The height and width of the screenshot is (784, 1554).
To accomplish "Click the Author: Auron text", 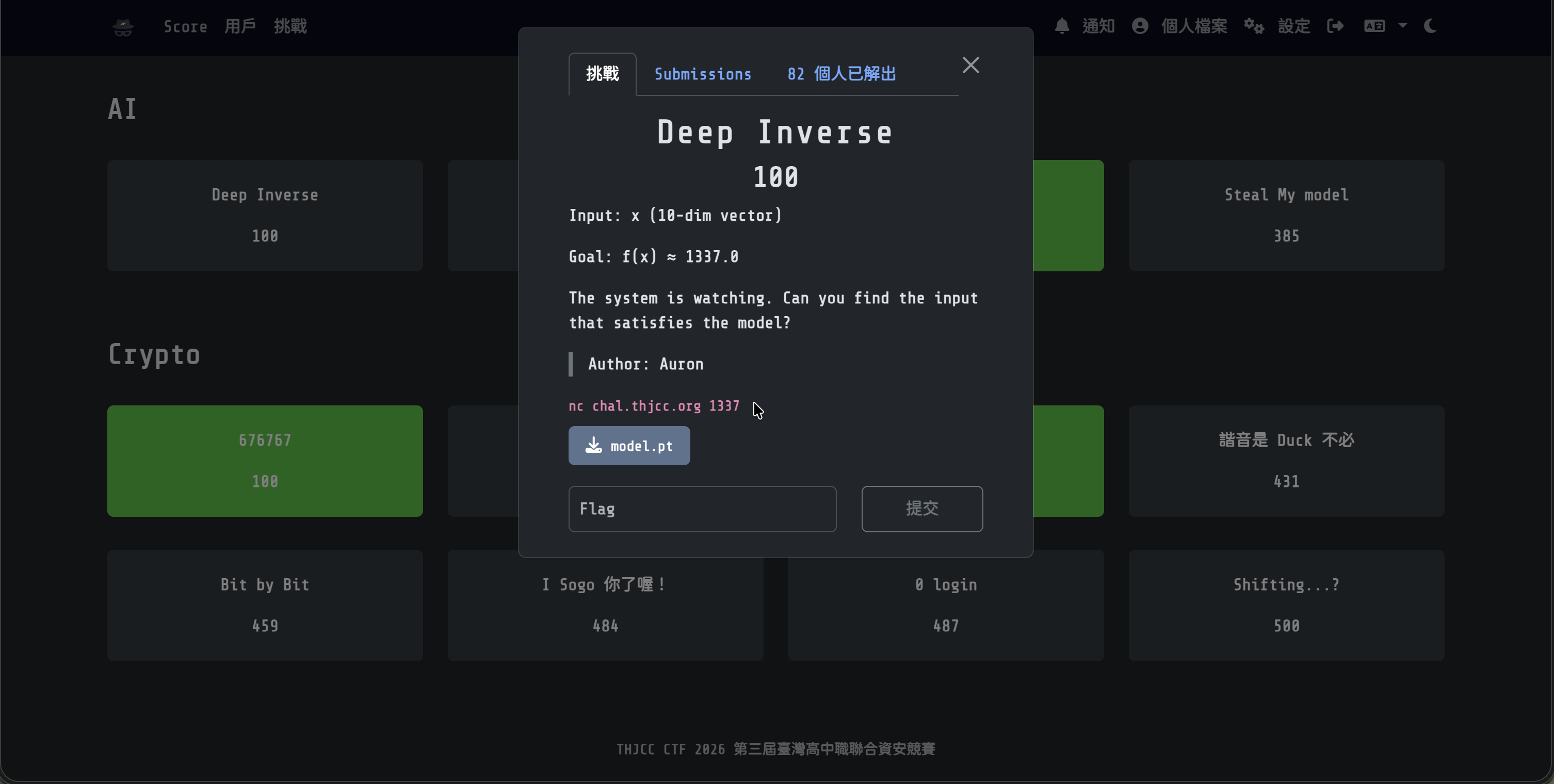I will pos(645,364).
